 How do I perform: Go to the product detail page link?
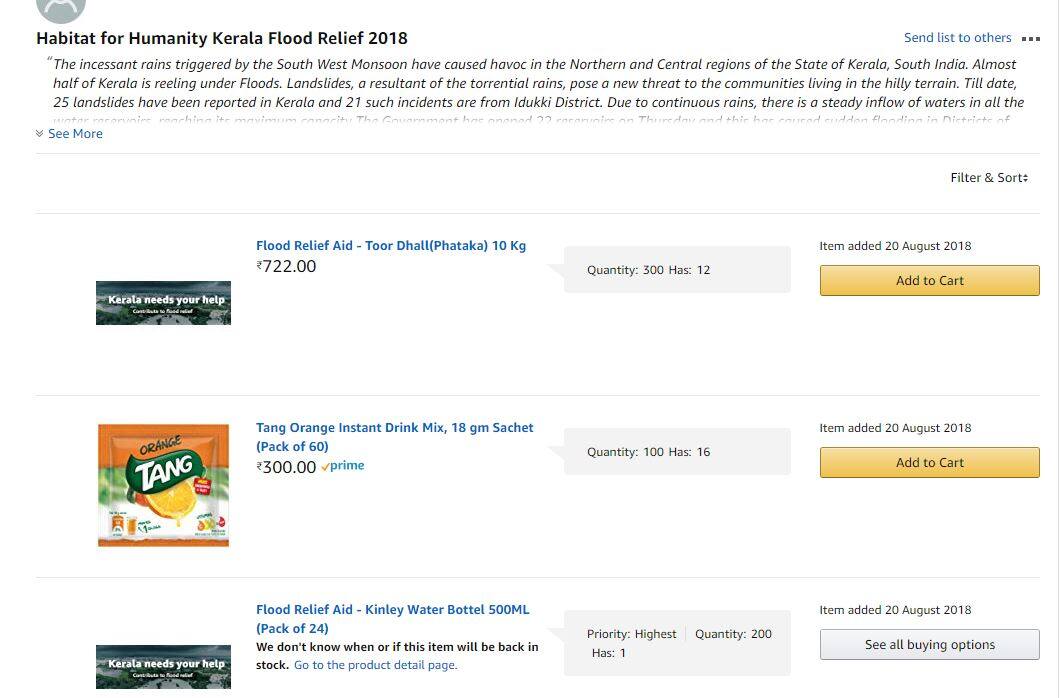tap(375, 665)
